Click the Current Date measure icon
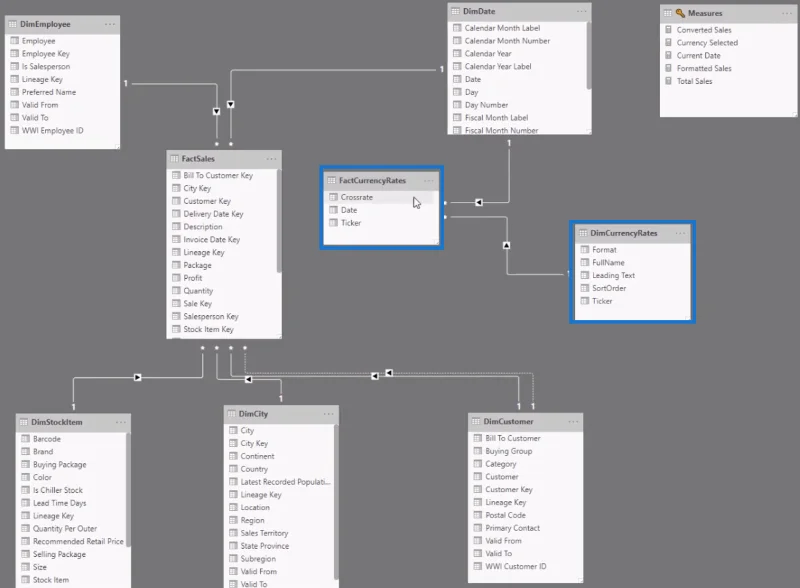The width and height of the screenshot is (800, 588). (668, 55)
